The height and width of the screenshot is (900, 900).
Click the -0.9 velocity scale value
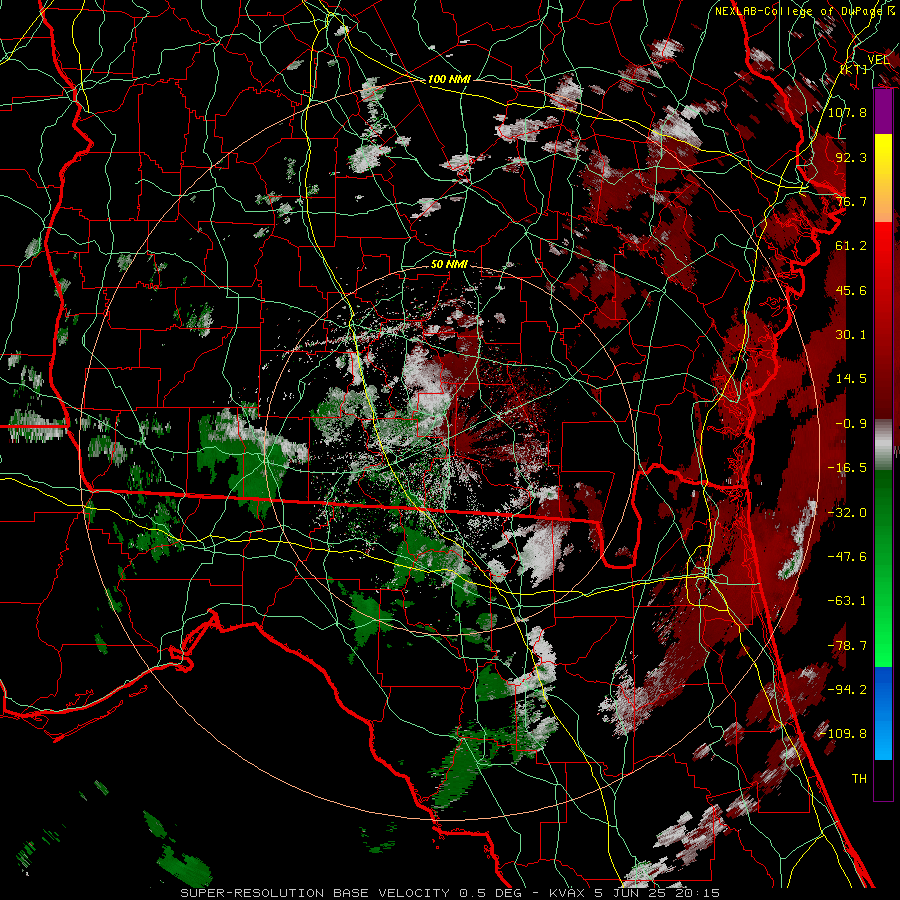click(x=851, y=424)
